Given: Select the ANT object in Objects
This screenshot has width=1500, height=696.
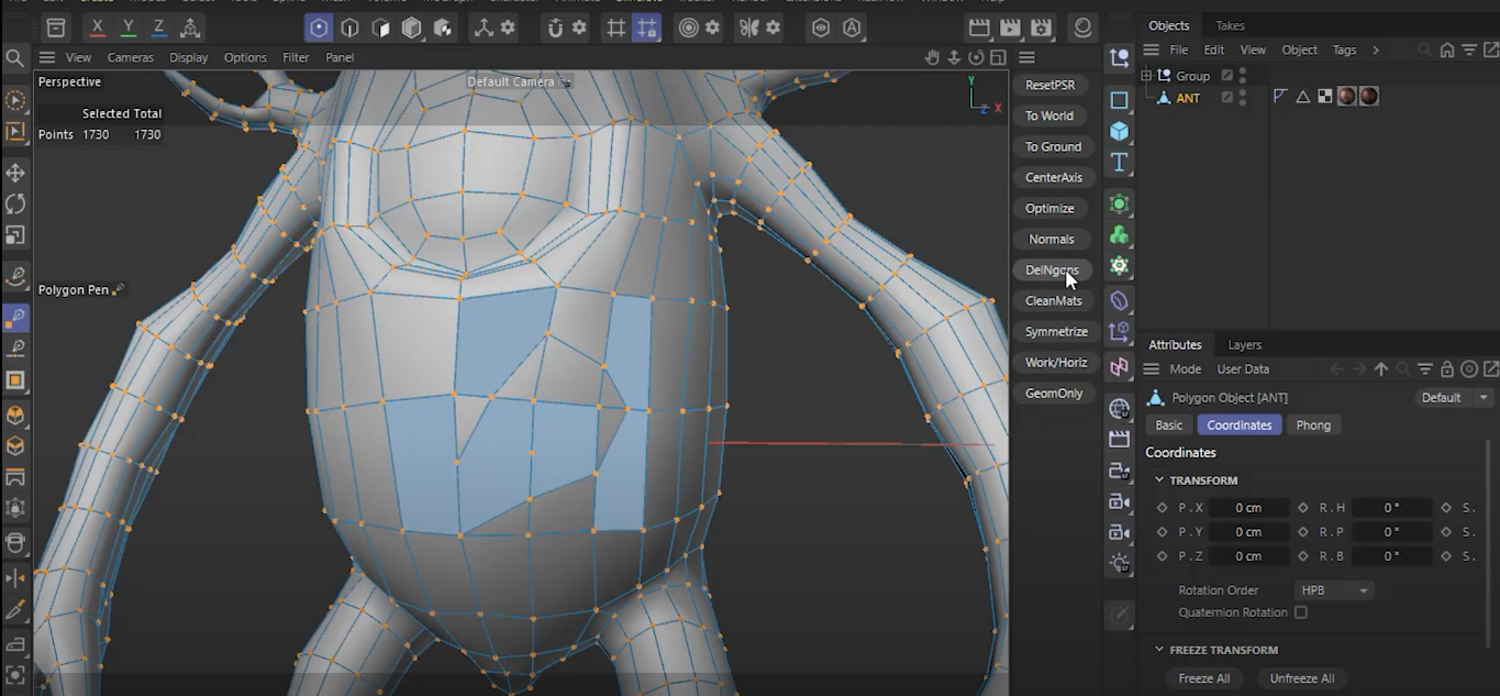Looking at the screenshot, I should pyautogui.click(x=1188, y=98).
